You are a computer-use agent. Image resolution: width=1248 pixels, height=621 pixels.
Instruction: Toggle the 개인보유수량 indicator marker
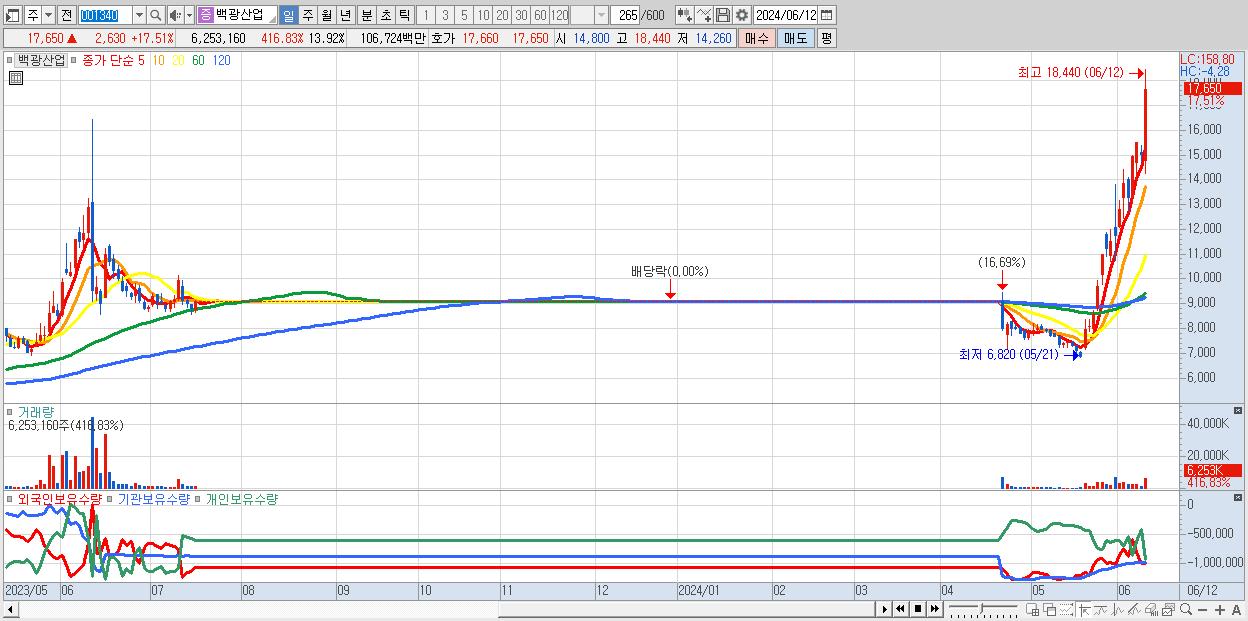click(199, 498)
